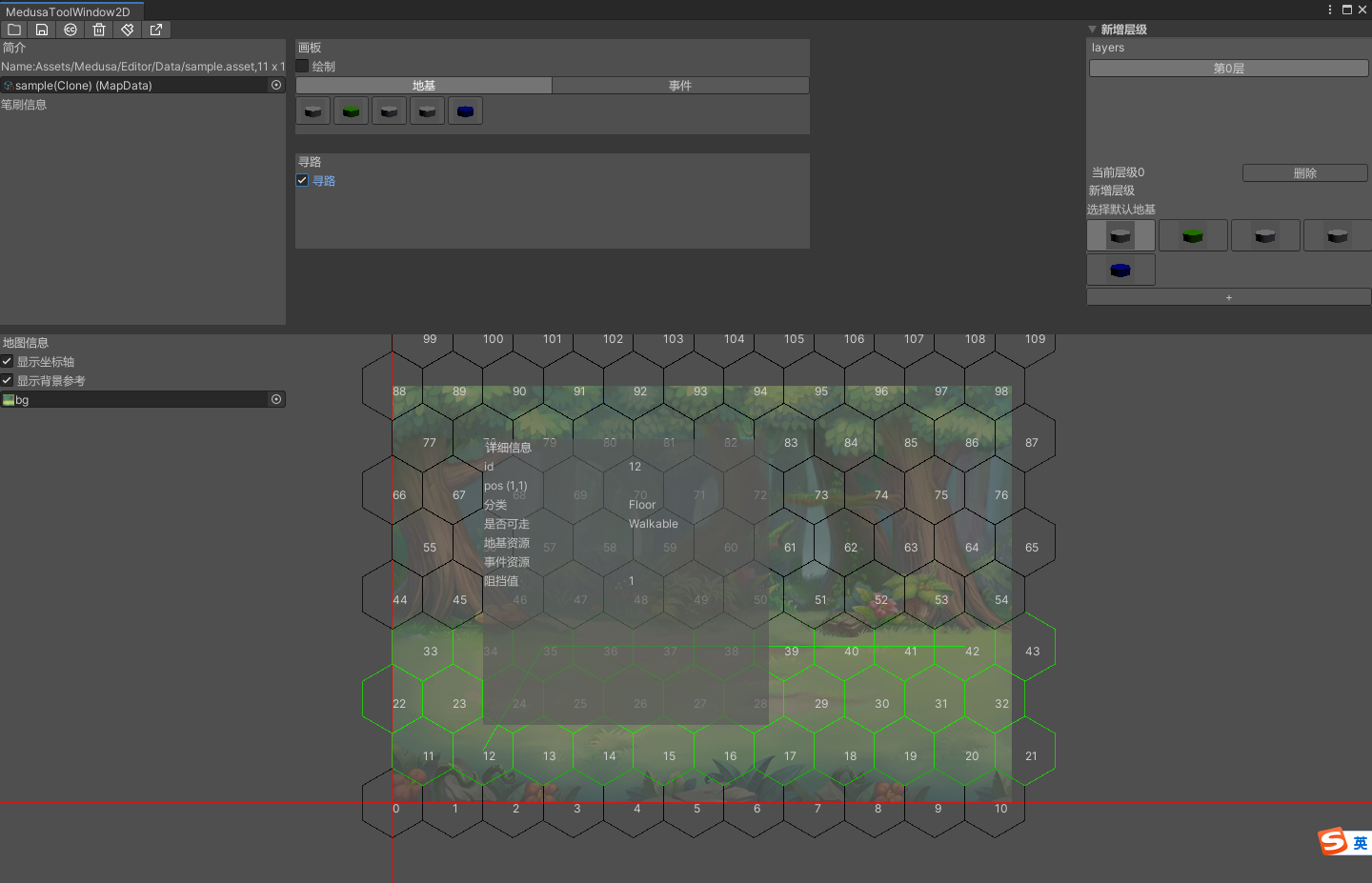Save map data with floppy icon
The width and height of the screenshot is (1372, 883).
(x=42, y=30)
